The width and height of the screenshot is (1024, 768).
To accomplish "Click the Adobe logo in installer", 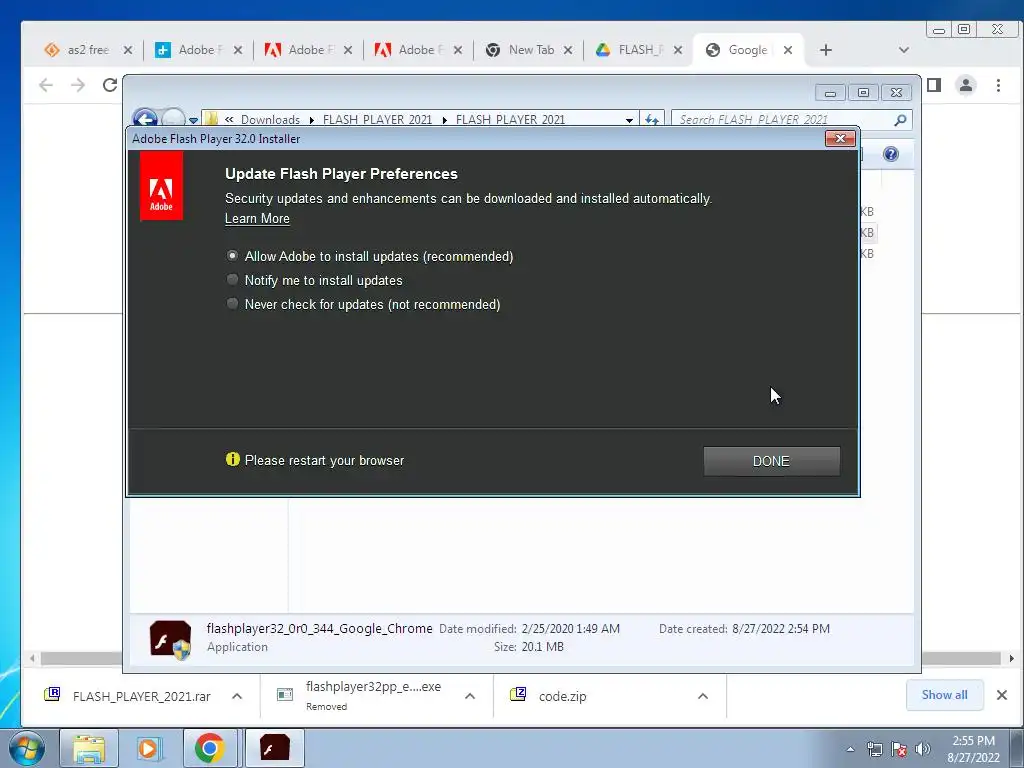I will pyautogui.click(x=161, y=186).
